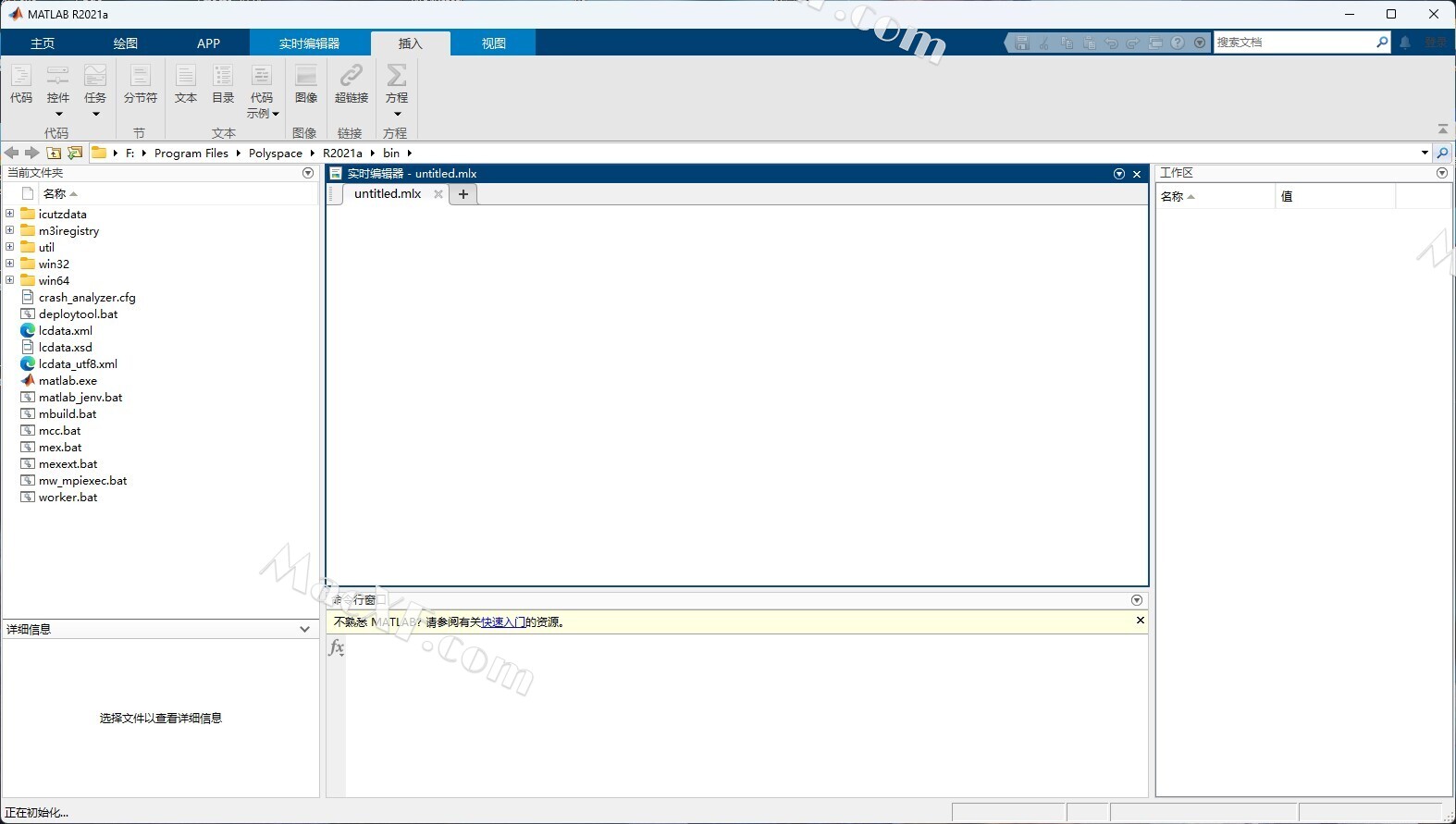Open quick access toolbar options arrow
Screen dimensions: 1456x824
[1200, 43]
